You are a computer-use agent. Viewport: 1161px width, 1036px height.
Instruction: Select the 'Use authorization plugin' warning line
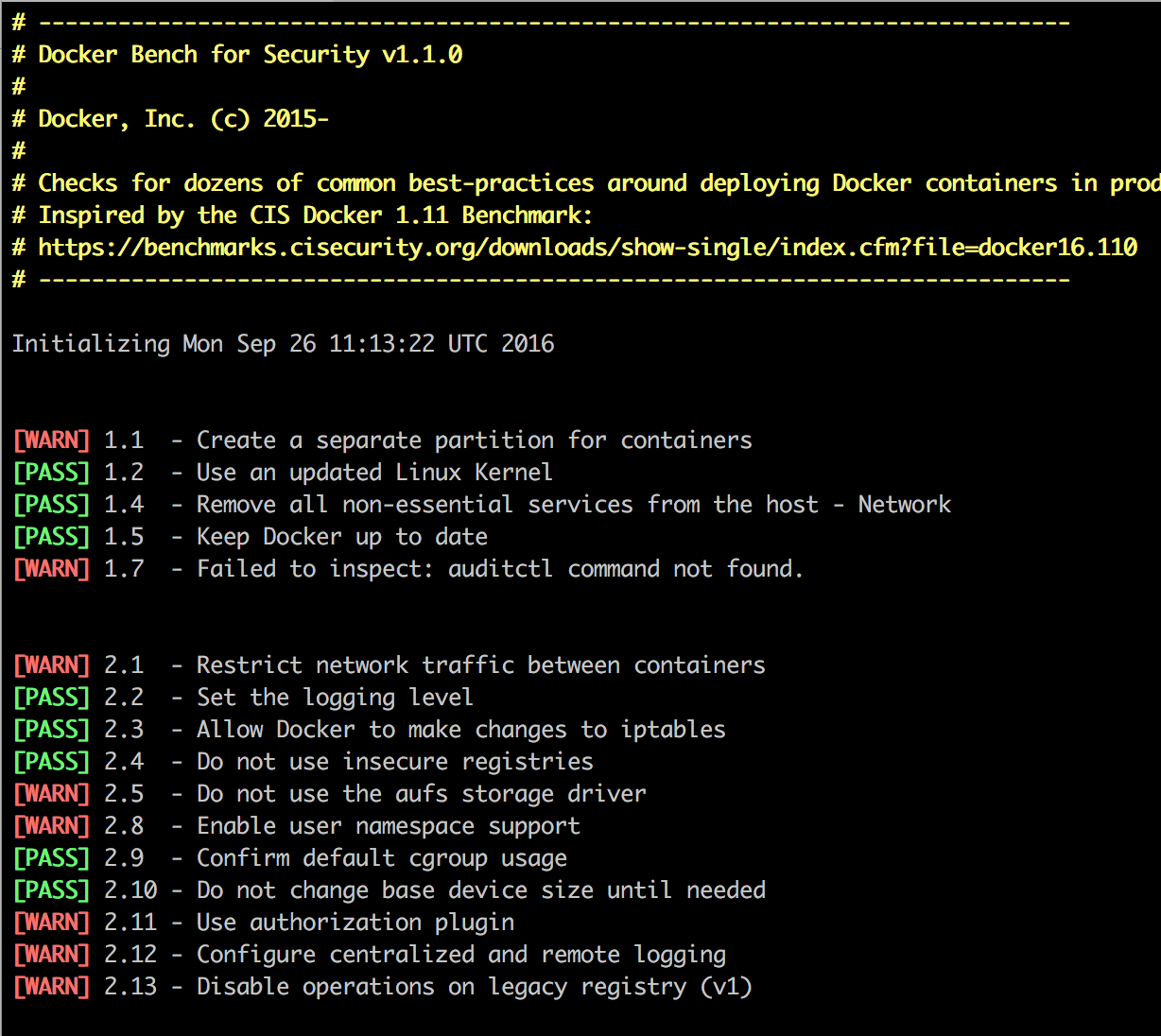355,922
